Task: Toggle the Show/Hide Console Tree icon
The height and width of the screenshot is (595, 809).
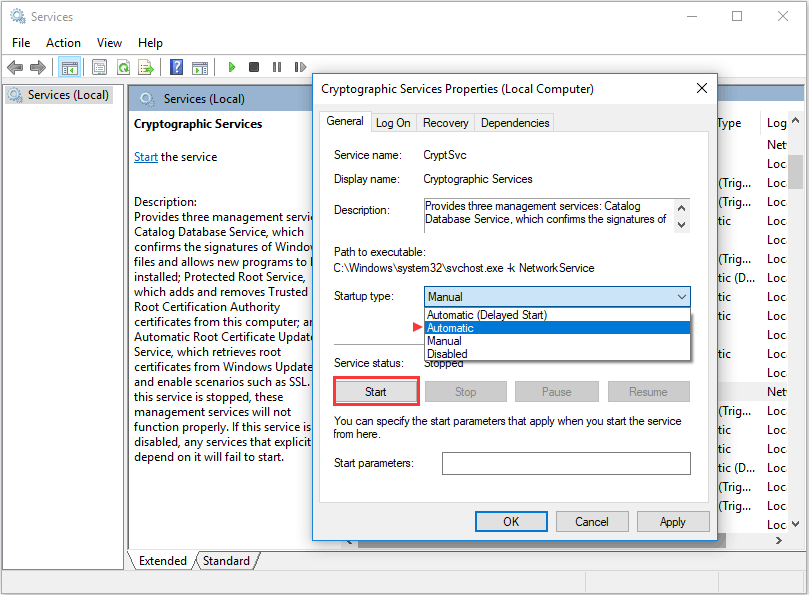Action: click(69, 67)
